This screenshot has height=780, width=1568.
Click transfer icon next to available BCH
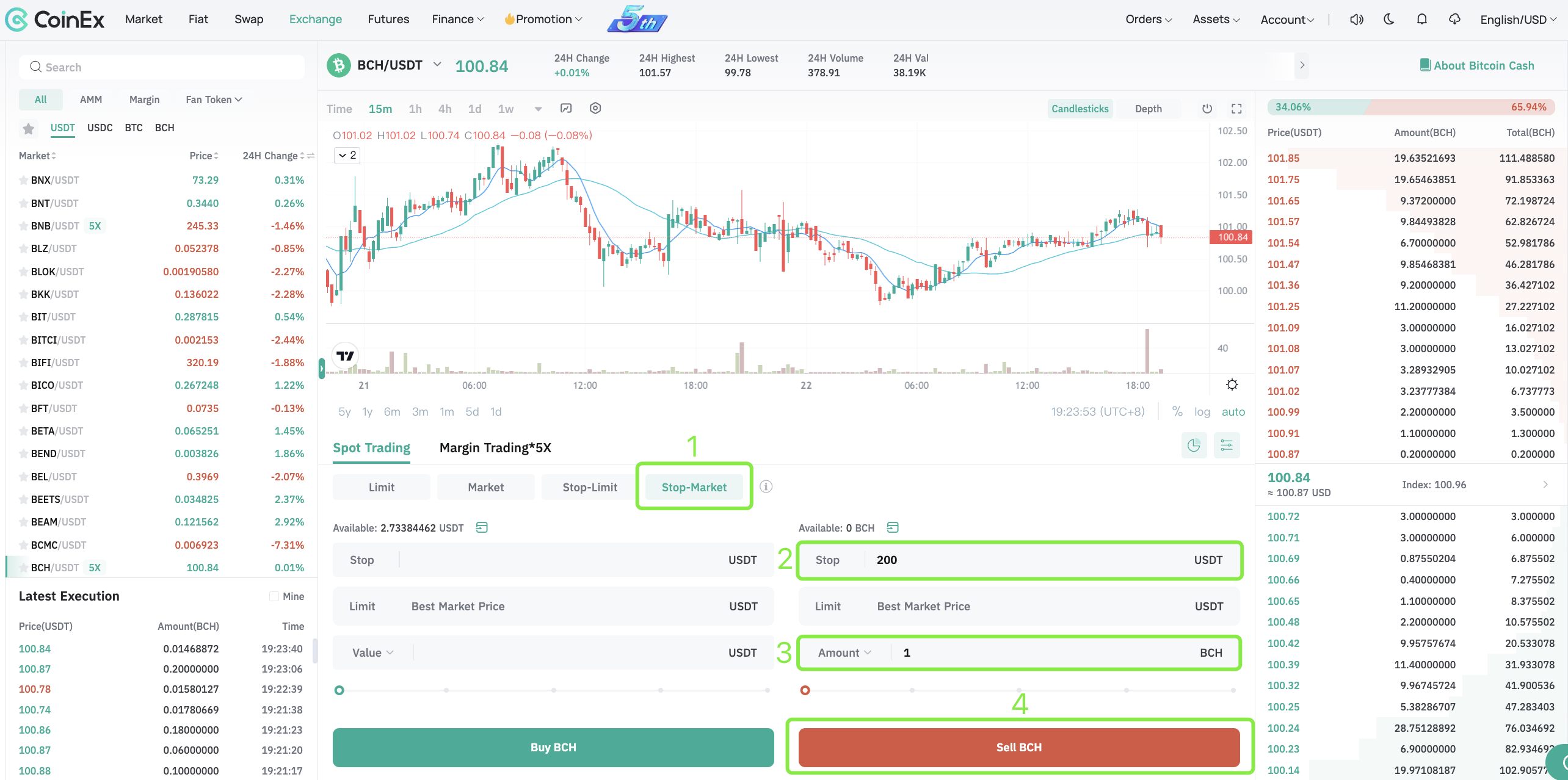pyautogui.click(x=893, y=527)
